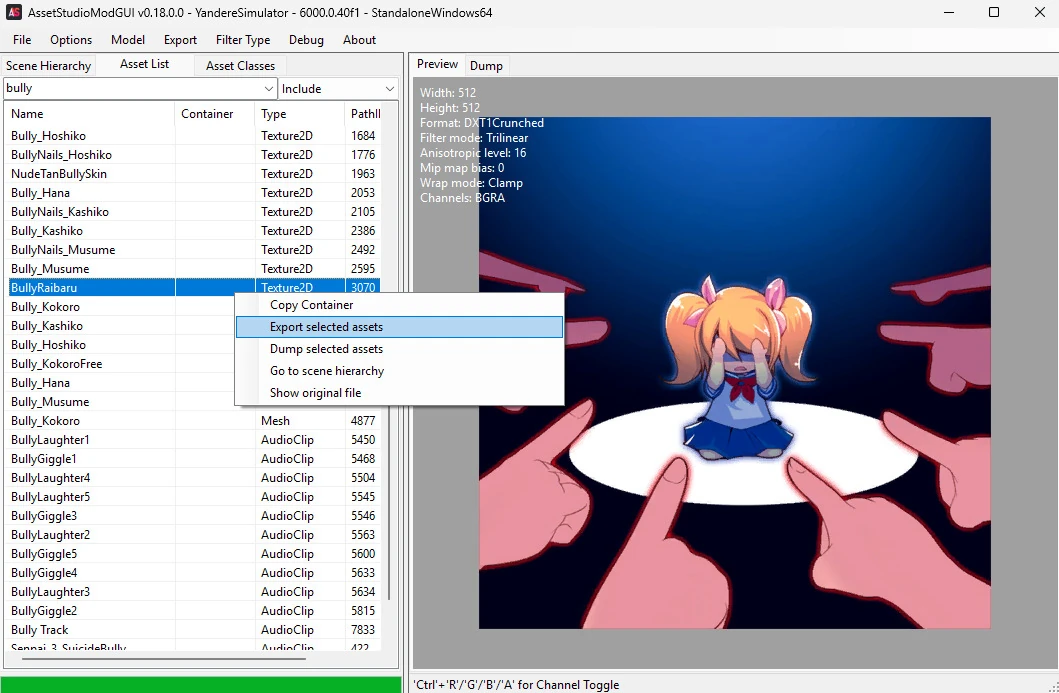1059x693 pixels.
Task: Select the BullyLaughter4 audio clip
Action: point(195,478)
